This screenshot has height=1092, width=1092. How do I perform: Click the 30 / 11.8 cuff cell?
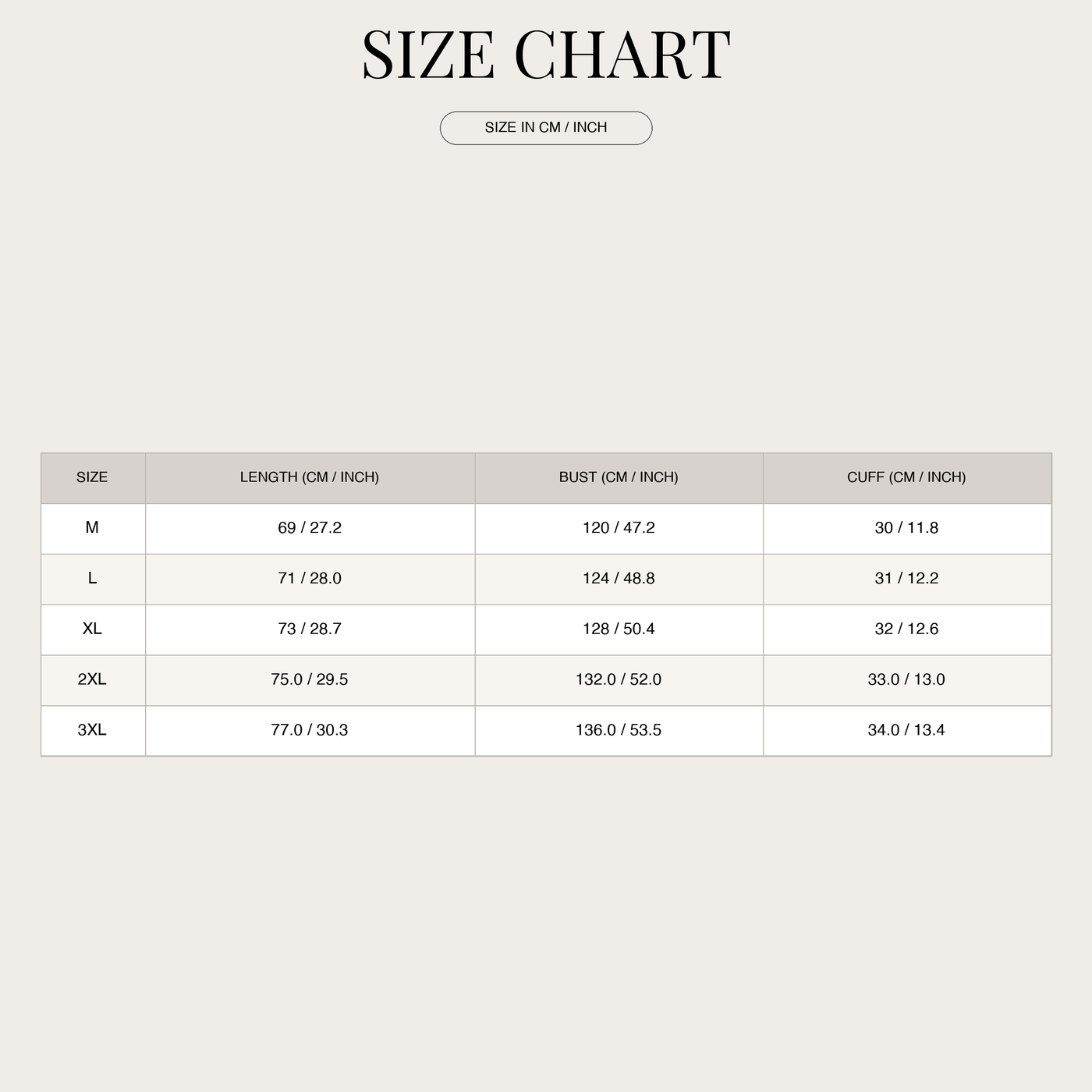(907, 529)
